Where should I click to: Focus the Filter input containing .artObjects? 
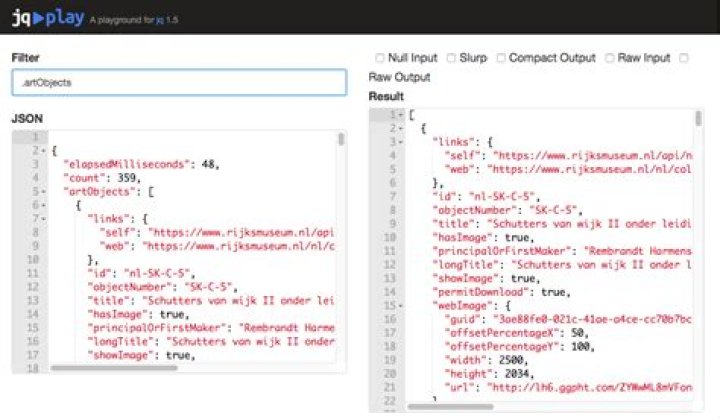click(179, 83)
